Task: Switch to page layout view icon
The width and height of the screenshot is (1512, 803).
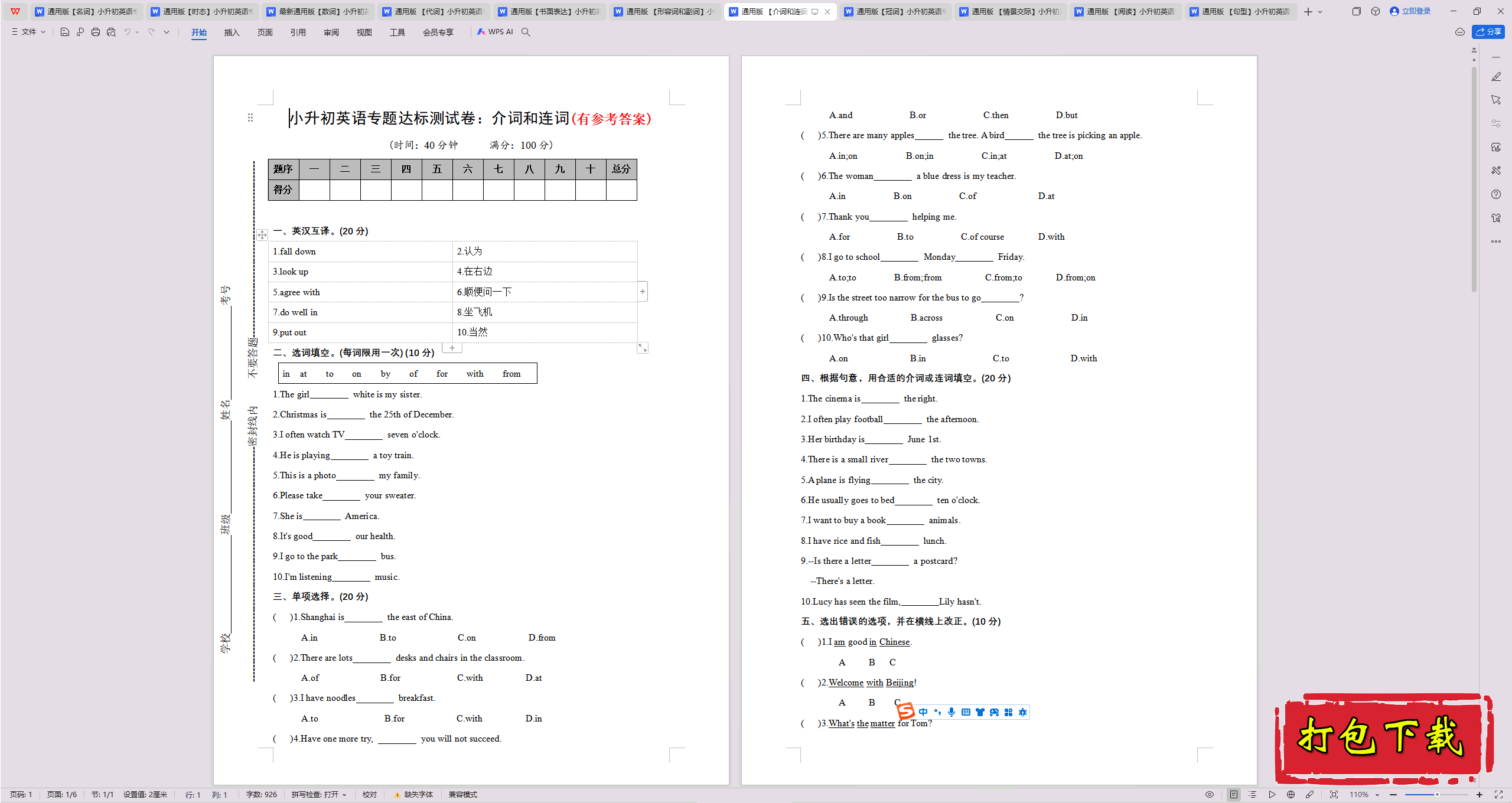Action: click(x=1234, y=795)
